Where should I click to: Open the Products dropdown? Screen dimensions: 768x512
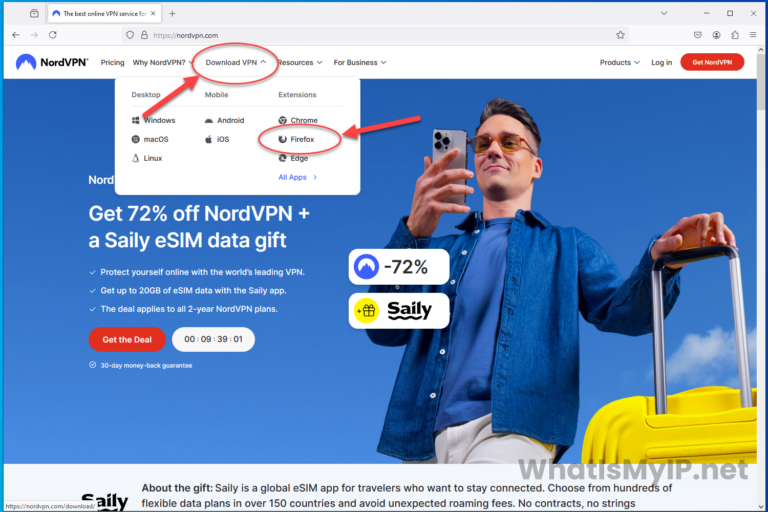[x=620, y=63]
